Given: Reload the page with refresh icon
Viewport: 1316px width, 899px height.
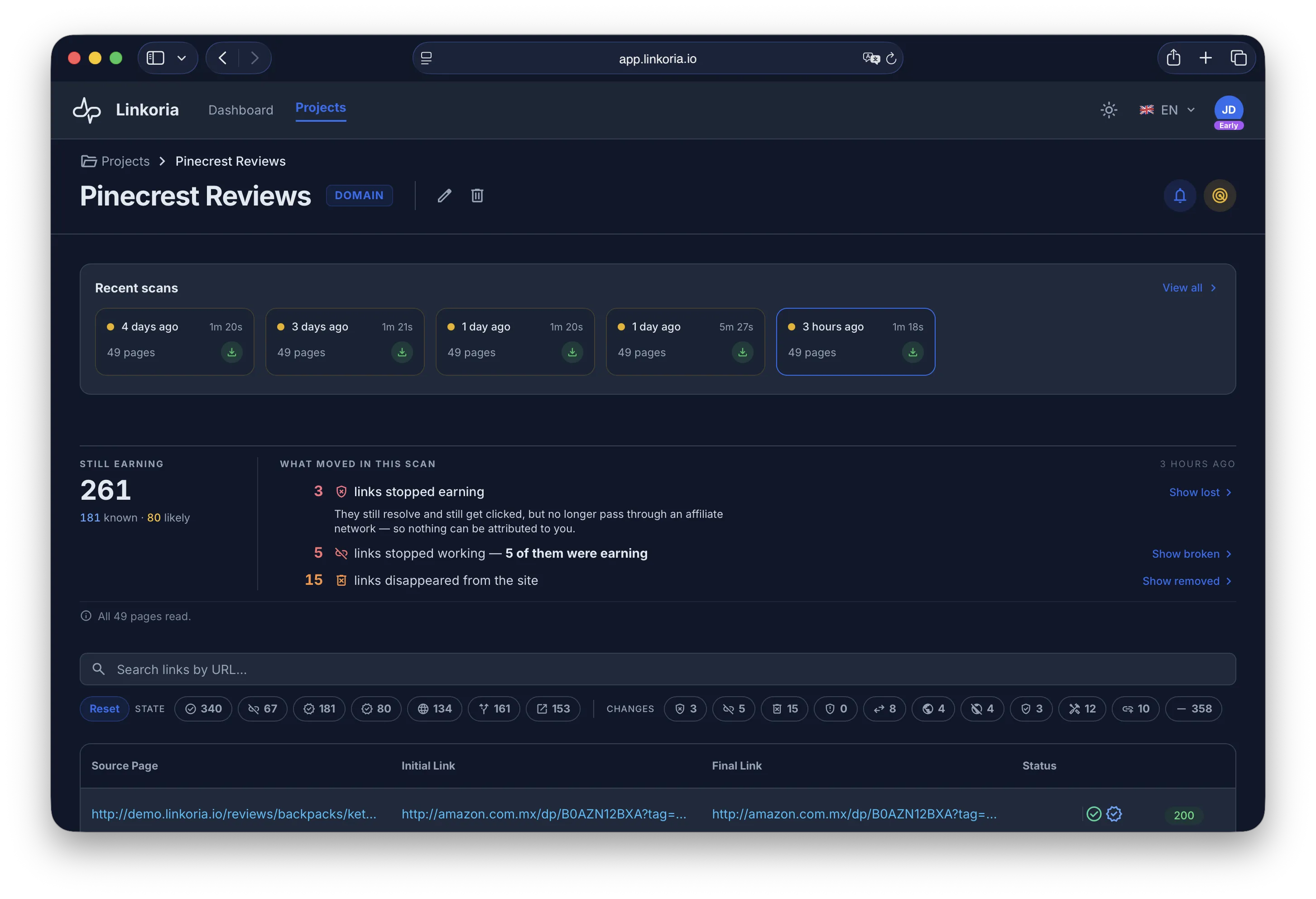Looking at the screenshot, I should (891, 58).
